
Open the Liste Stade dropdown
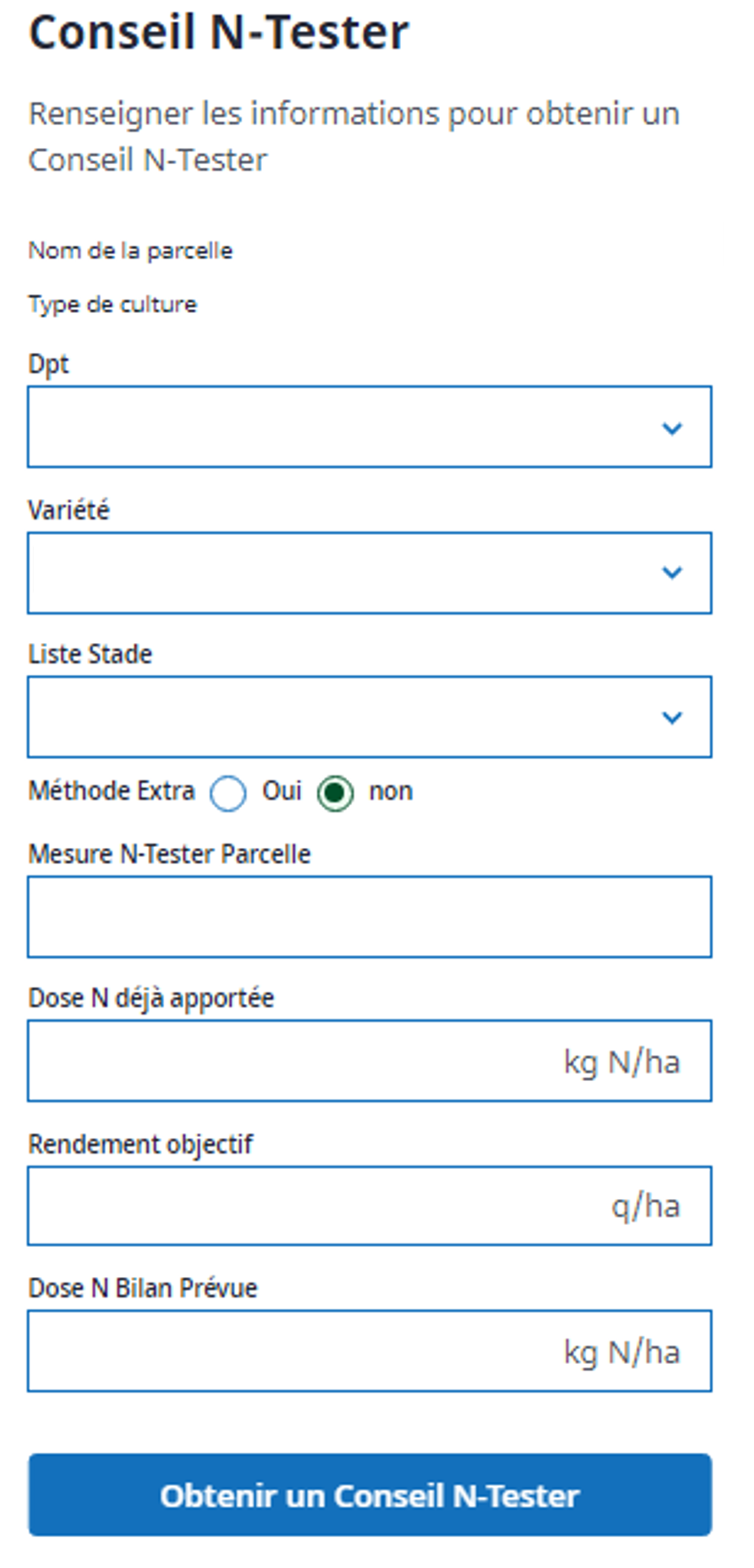[x=369, y=718]
